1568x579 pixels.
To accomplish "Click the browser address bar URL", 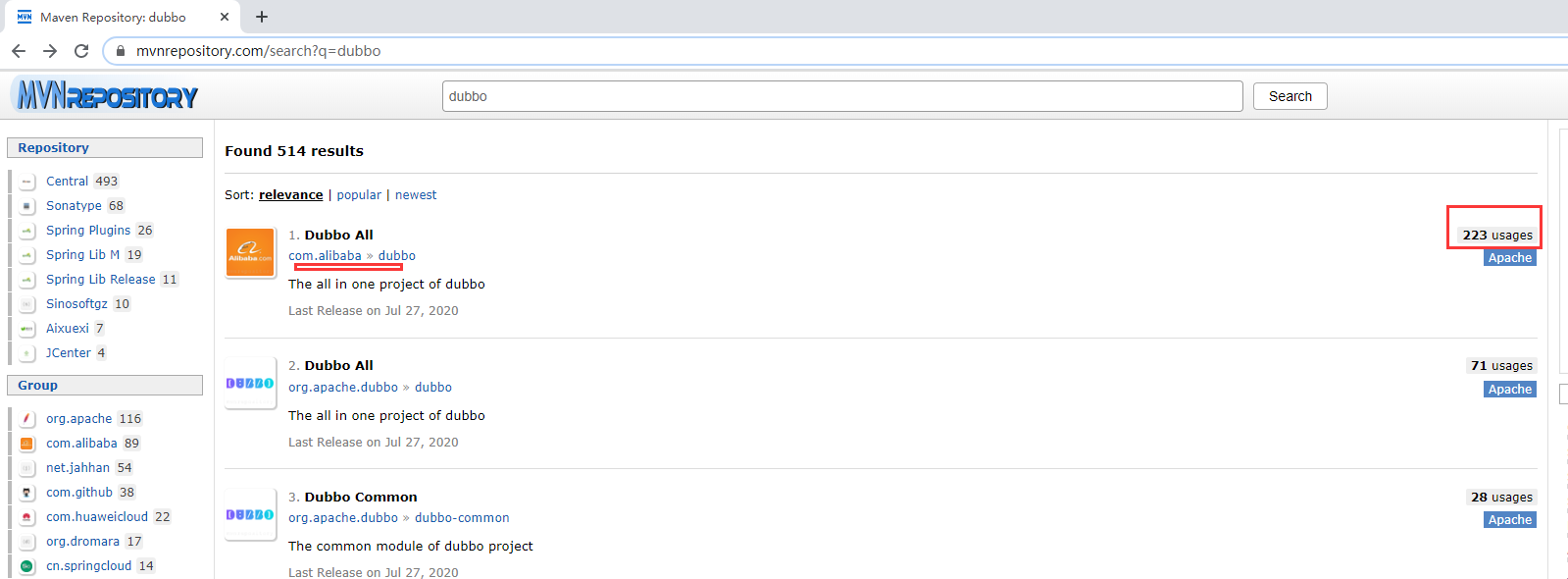I will point(259,51).
